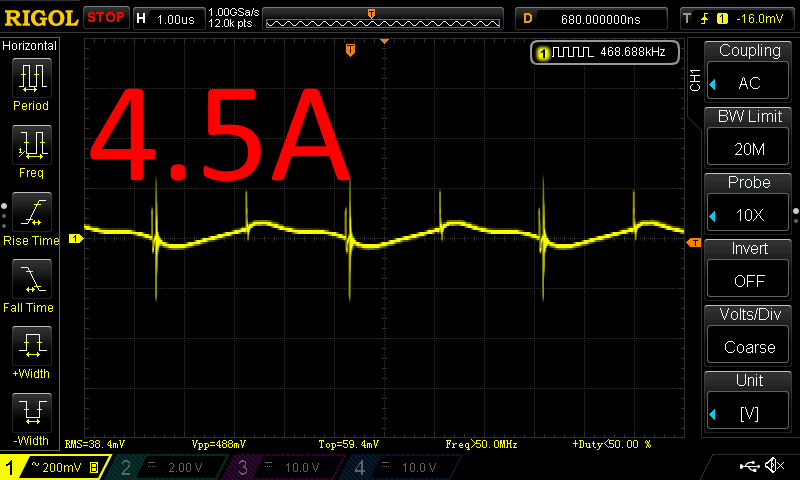Click the channel 1 ground level marker

[76, 239]
